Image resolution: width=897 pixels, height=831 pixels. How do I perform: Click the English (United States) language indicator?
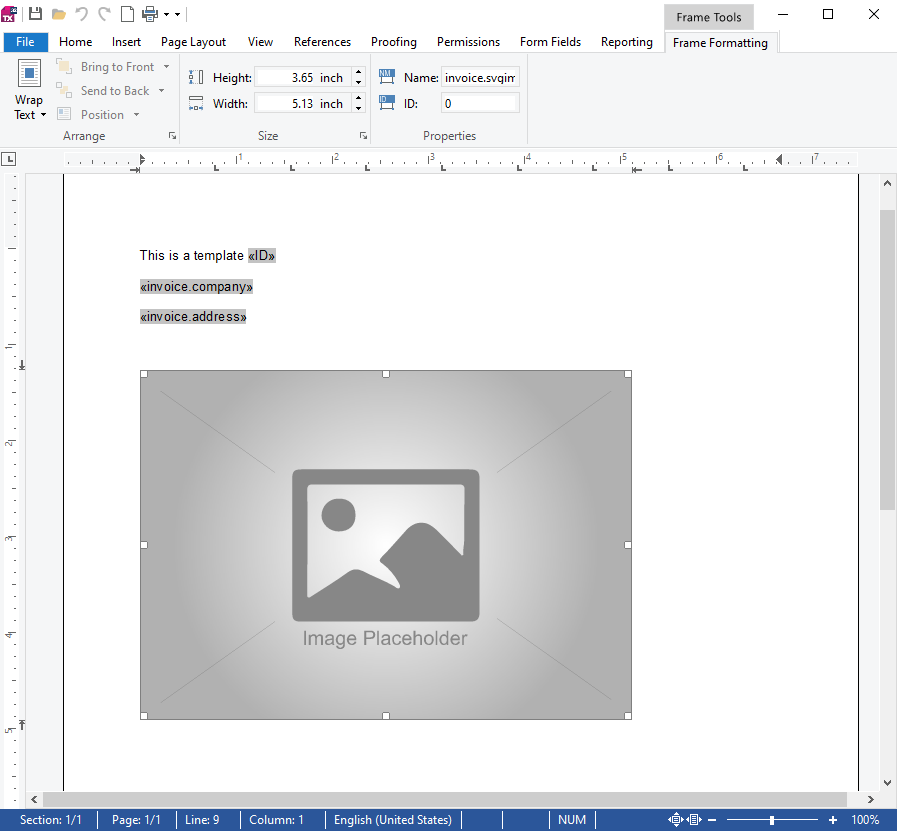coord(393,820)
